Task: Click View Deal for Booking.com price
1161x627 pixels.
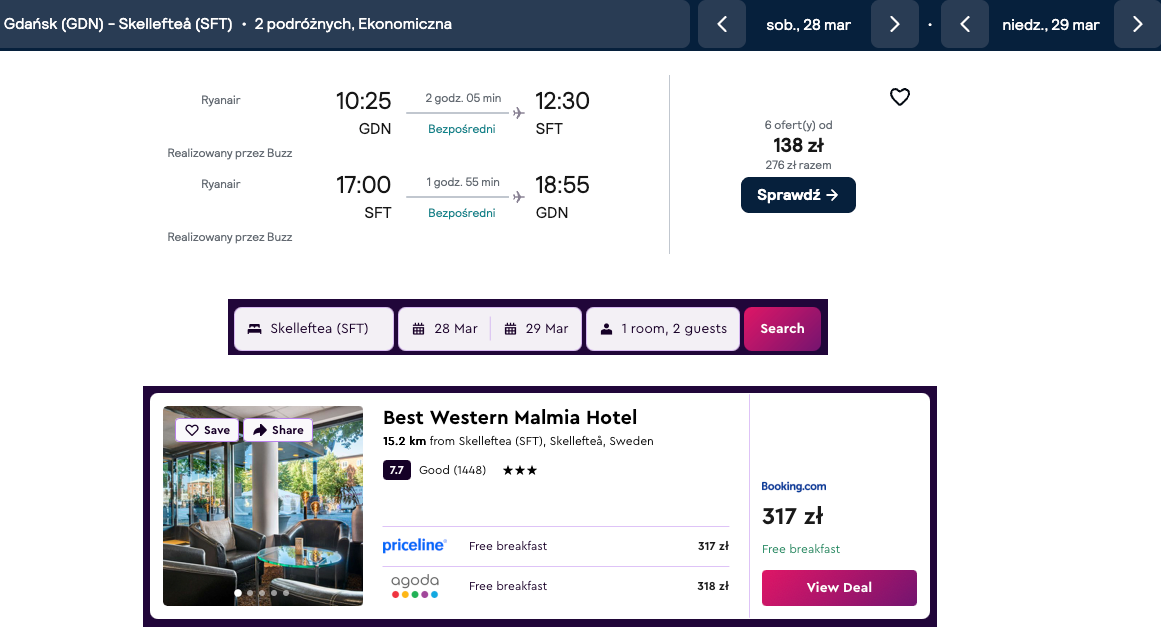Action: tap(839, 588)
